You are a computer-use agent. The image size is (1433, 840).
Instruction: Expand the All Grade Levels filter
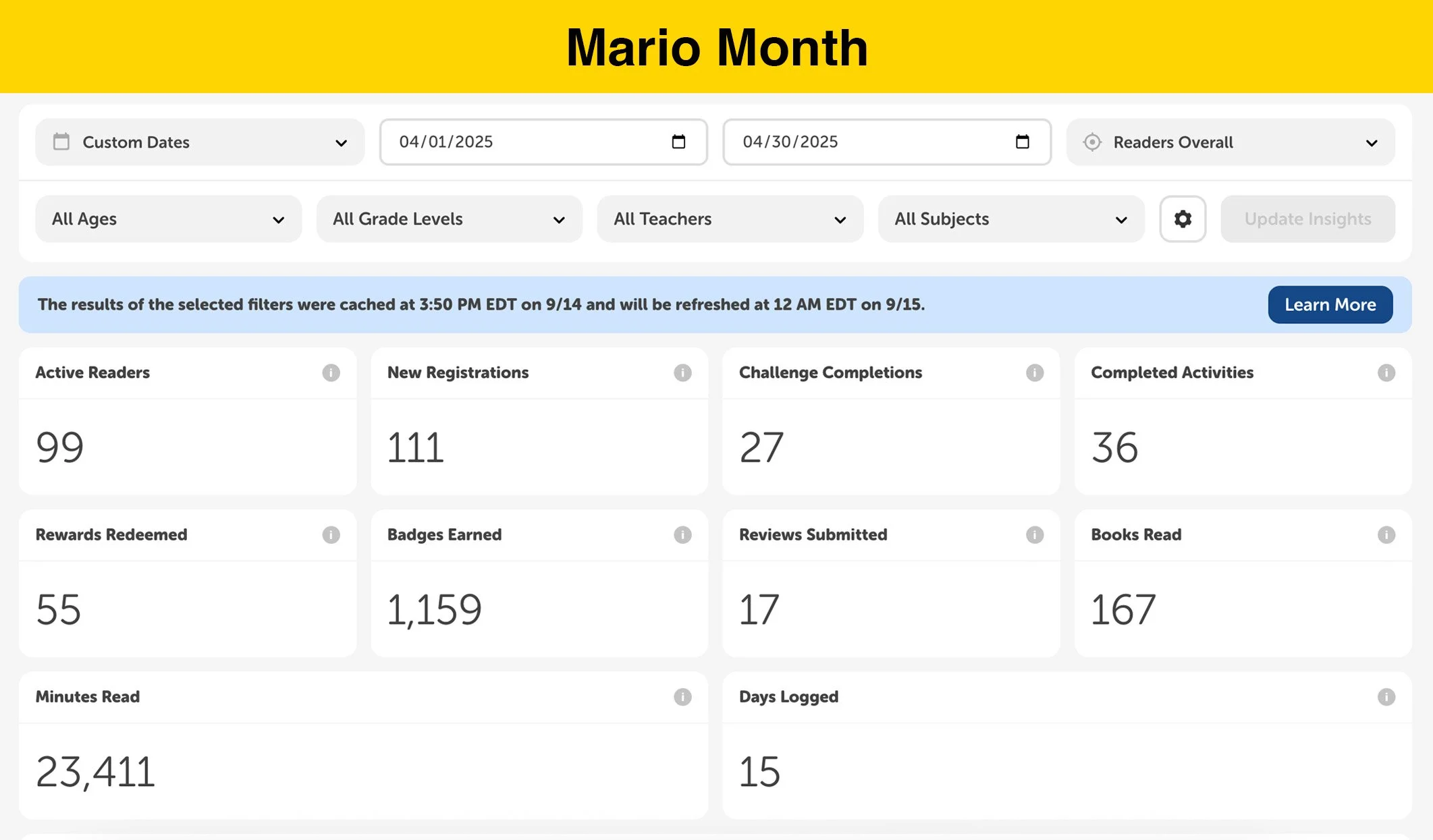(x=449, y=219)
